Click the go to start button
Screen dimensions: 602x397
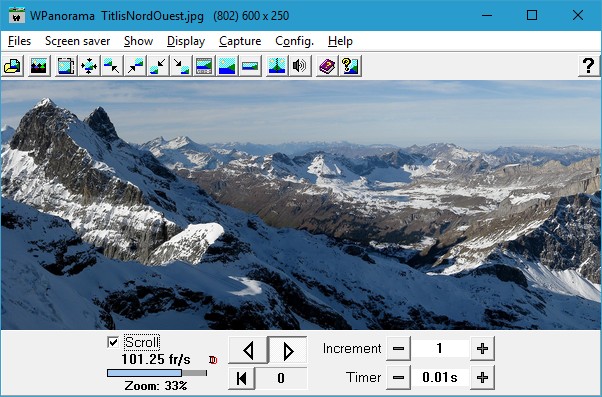pyautogui.click(x=241, y=378)
